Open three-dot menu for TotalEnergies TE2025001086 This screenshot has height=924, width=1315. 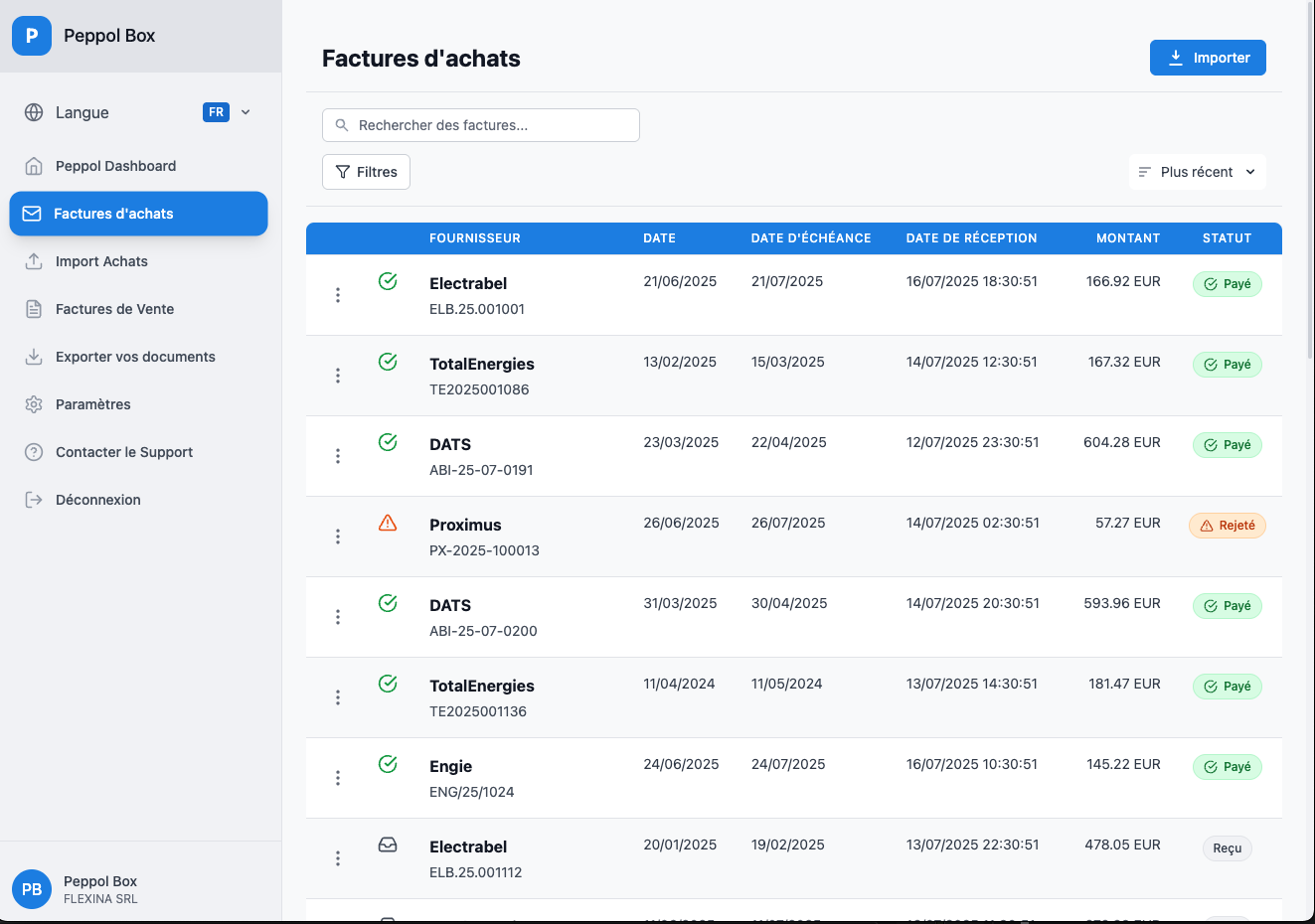(x=338, y=376)
